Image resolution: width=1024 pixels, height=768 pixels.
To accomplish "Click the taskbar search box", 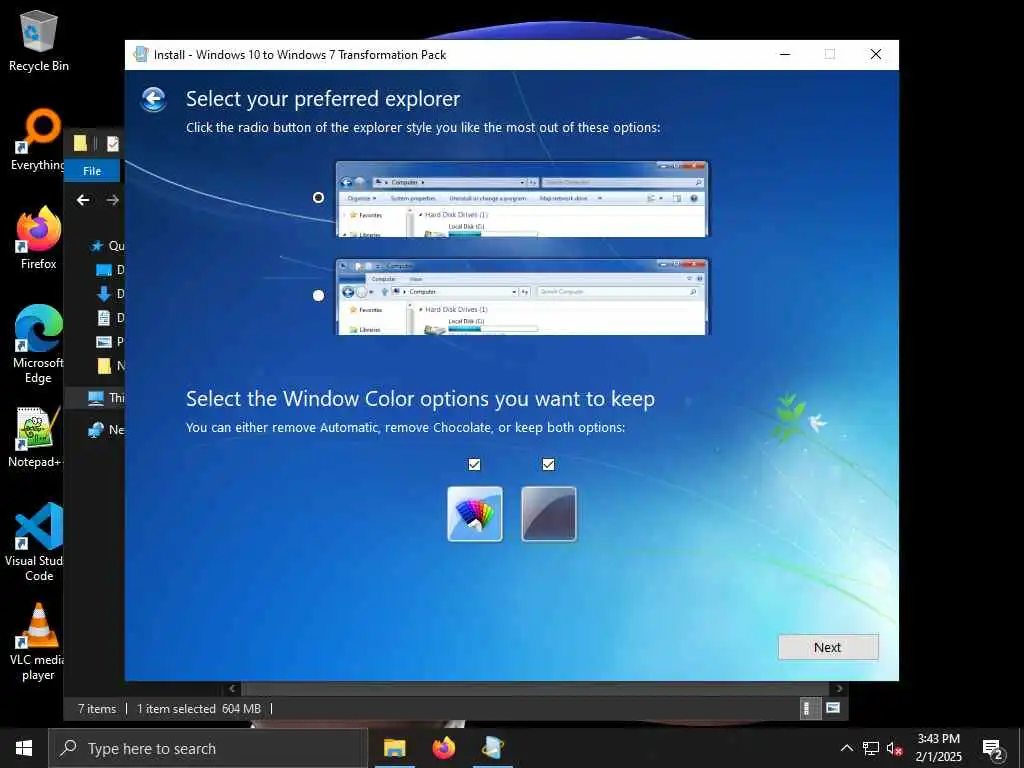I will (208, 748).
